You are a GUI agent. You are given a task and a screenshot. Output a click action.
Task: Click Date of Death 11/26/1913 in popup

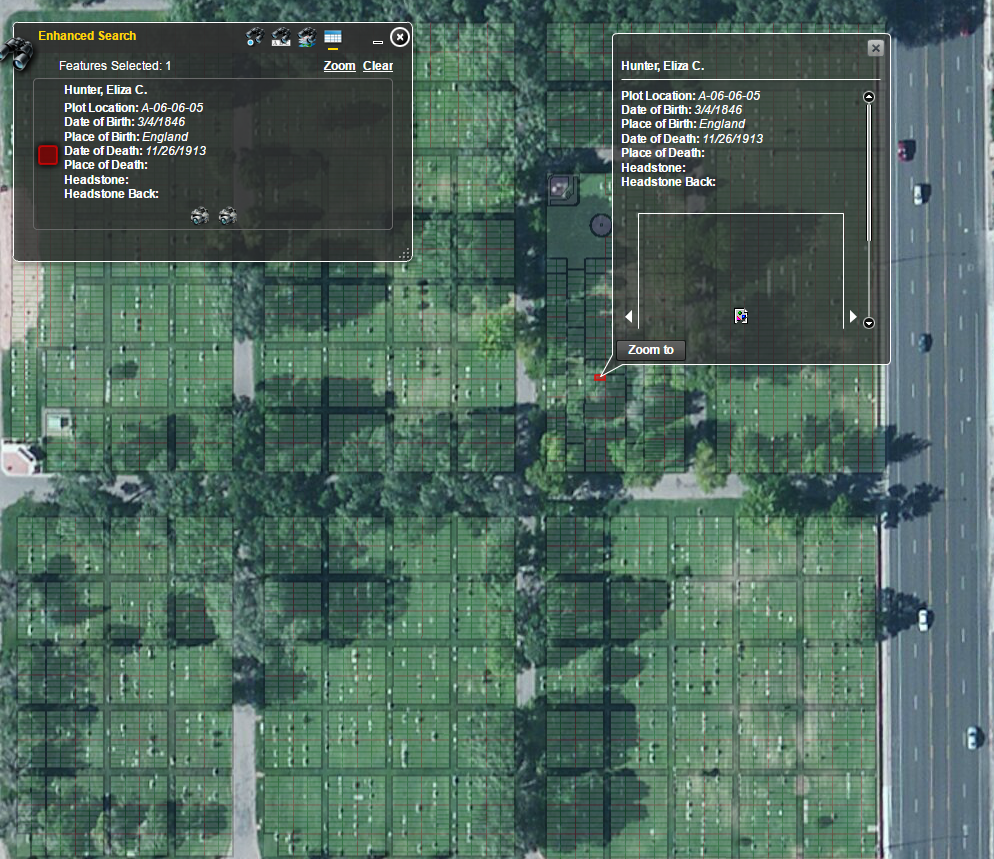[692, 139]
